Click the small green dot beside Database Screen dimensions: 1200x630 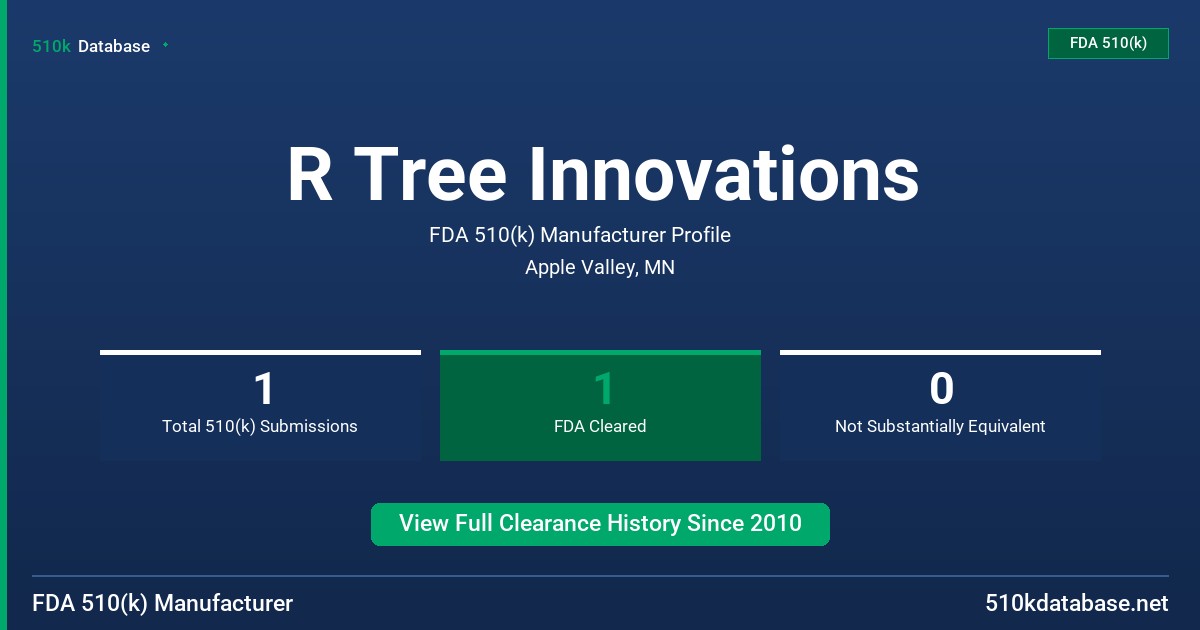point(165,45)
